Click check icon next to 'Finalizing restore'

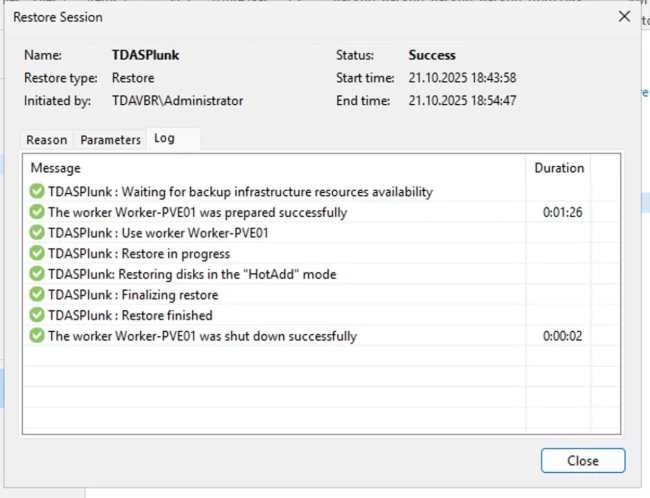coord(37,295)
